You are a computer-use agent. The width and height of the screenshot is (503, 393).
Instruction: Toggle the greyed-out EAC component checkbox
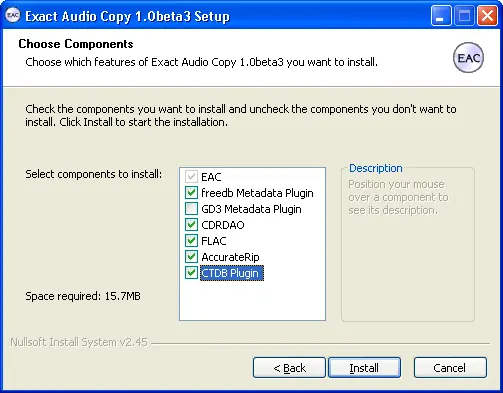click(191, 176)
